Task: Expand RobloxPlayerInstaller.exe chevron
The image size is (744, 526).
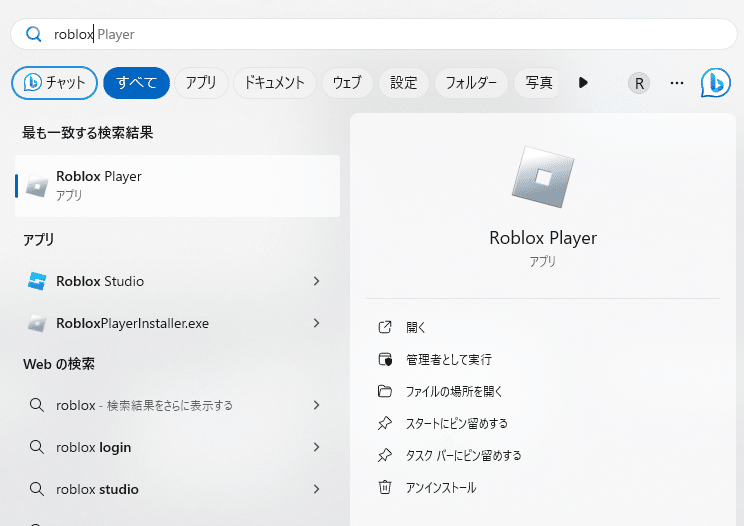Action: 316,323
